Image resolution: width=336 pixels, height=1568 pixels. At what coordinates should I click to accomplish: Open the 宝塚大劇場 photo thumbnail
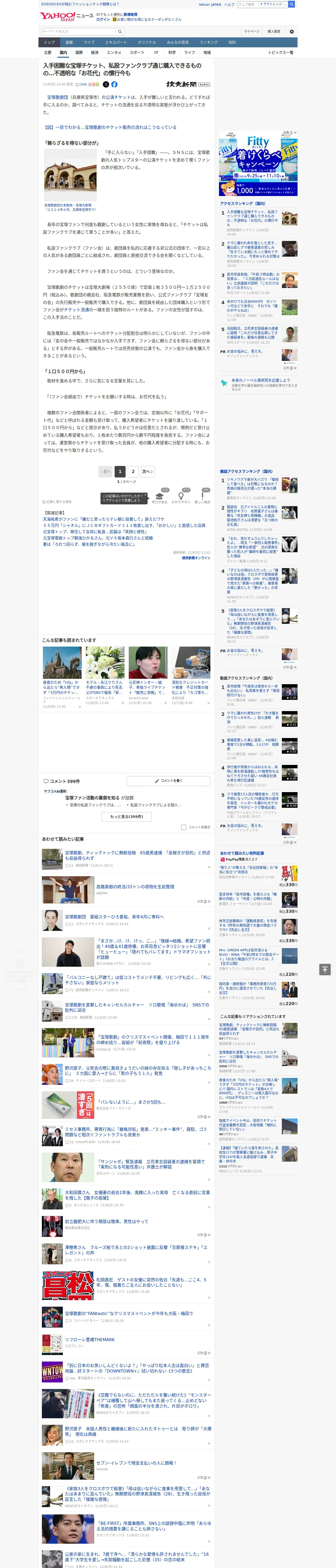[x=70, y=176]
